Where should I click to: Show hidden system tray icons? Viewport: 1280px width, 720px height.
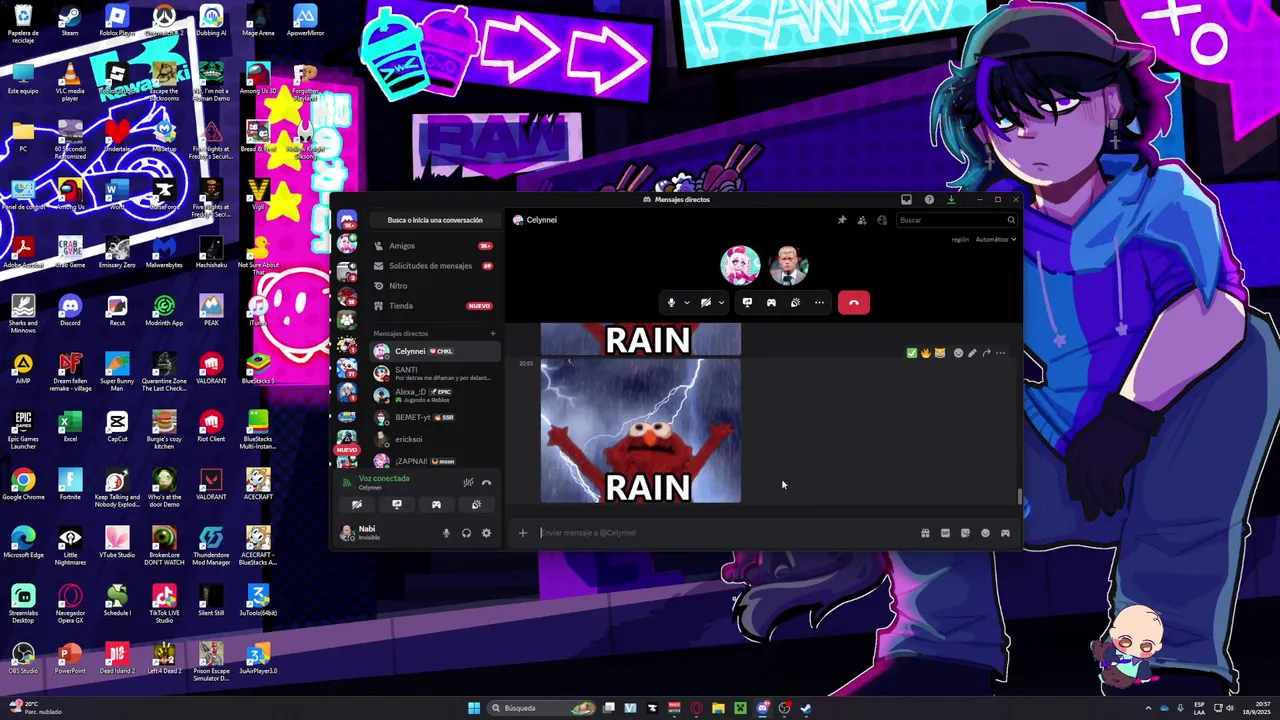[x=1147, y=708]
